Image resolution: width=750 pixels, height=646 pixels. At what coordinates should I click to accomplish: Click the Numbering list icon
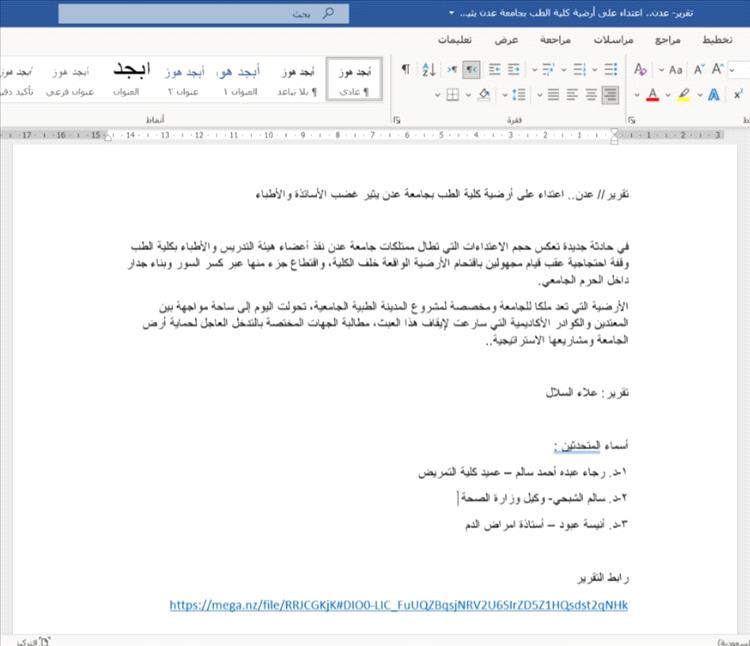(x=579, y=70)
